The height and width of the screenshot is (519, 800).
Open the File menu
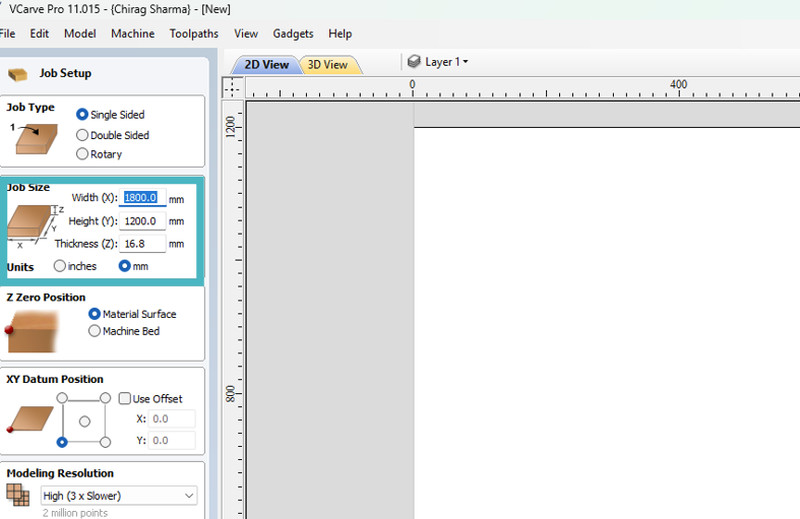[x=7, y=34]
